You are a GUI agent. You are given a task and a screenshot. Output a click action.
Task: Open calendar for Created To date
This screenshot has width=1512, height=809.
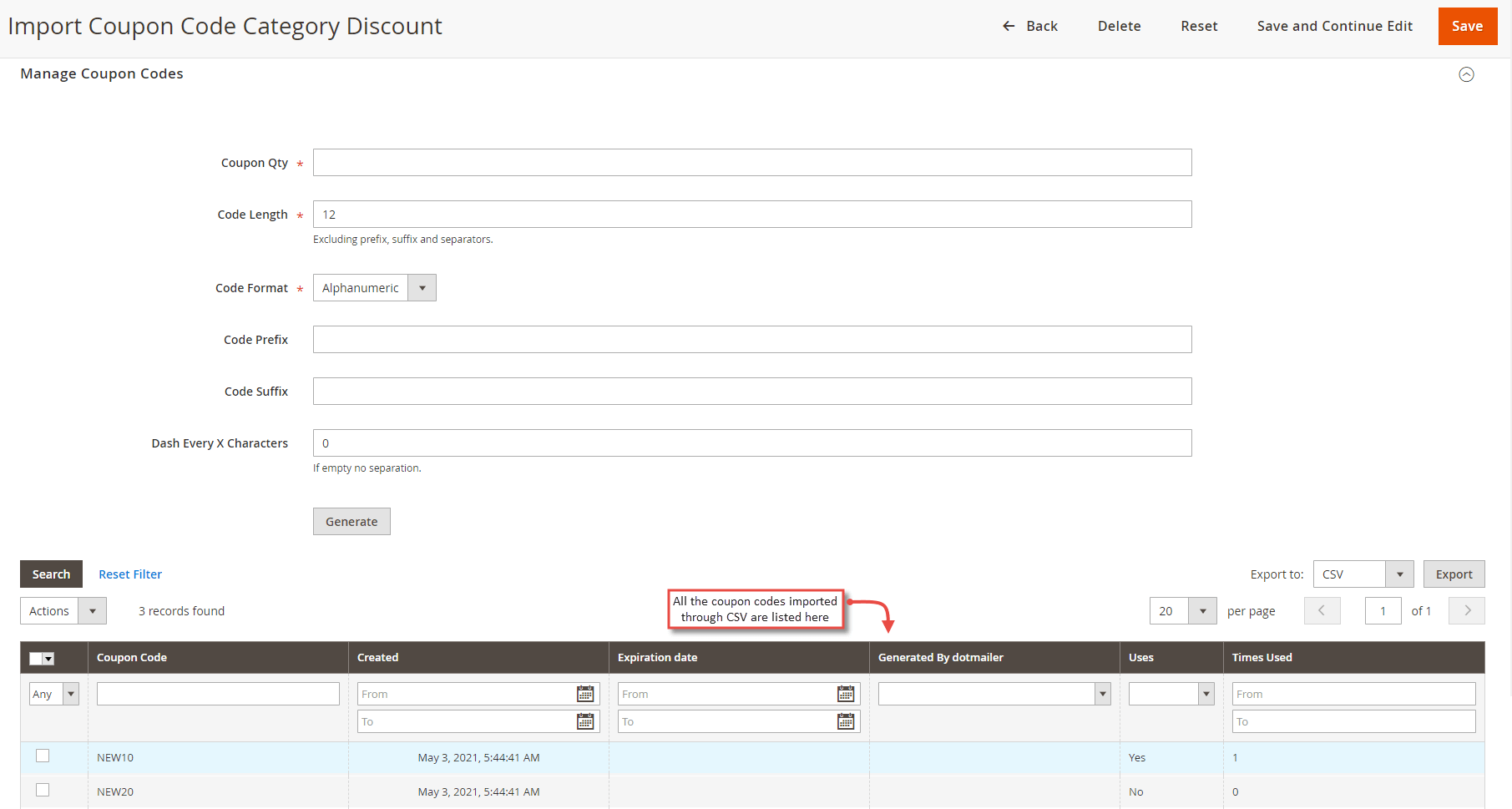tap(585, 721)
